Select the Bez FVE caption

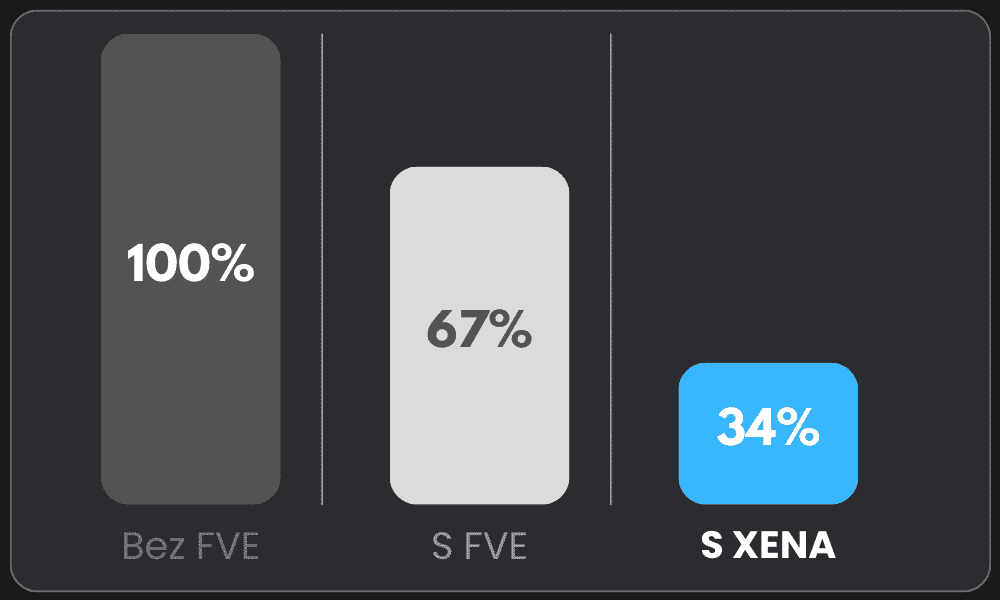(x=190, y=546)
